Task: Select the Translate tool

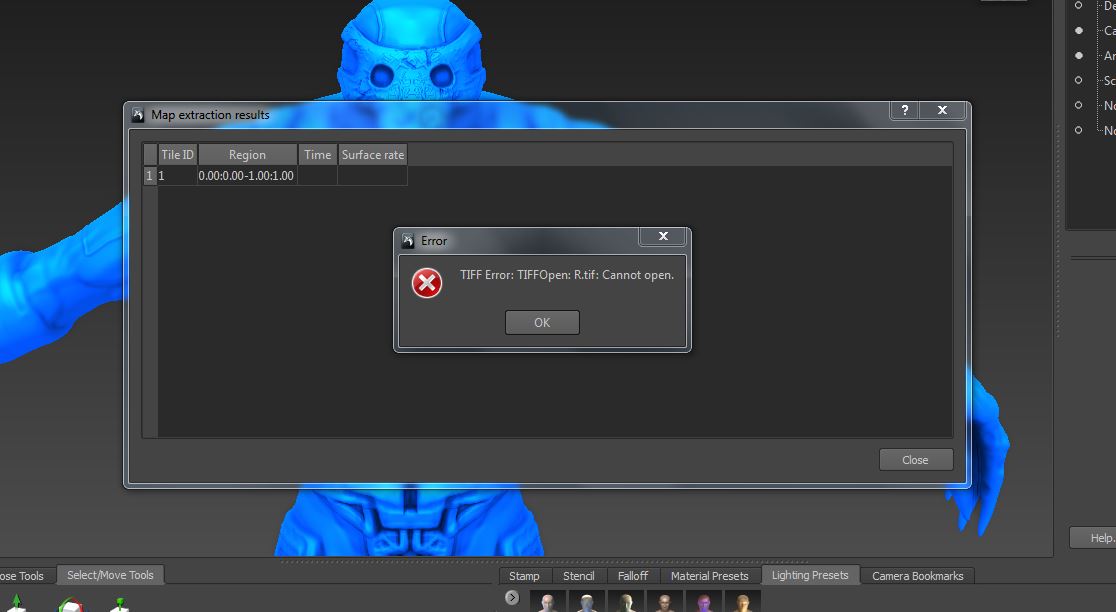Action: point(15,603)
